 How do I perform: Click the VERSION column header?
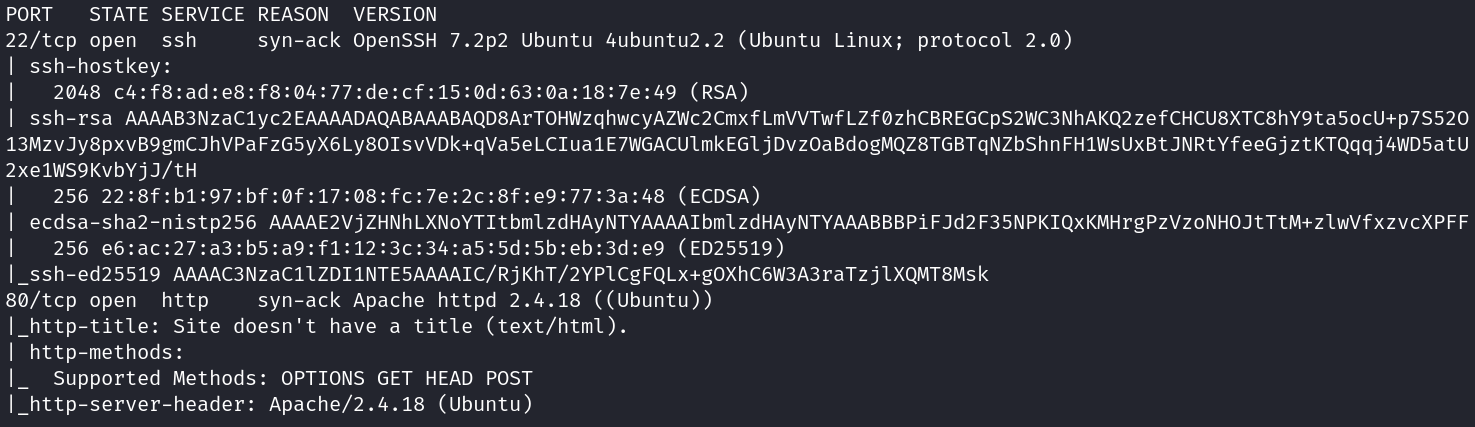point(395,15)
